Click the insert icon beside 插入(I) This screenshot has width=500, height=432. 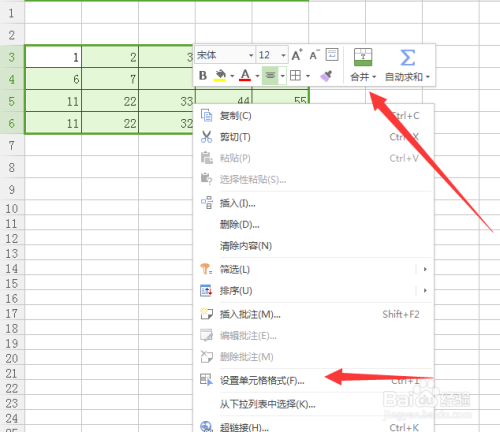pyautogui.click(x=206, y=203)
